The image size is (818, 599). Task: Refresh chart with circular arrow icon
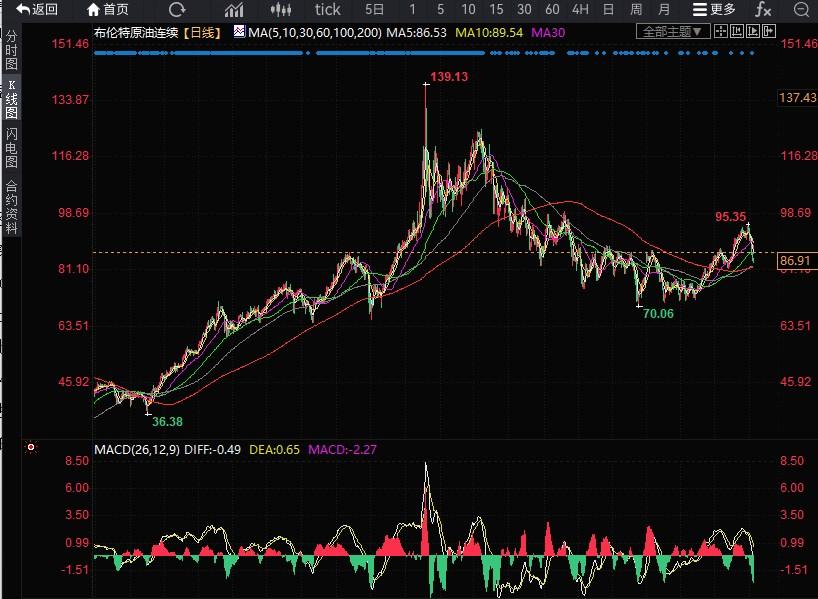177,9
